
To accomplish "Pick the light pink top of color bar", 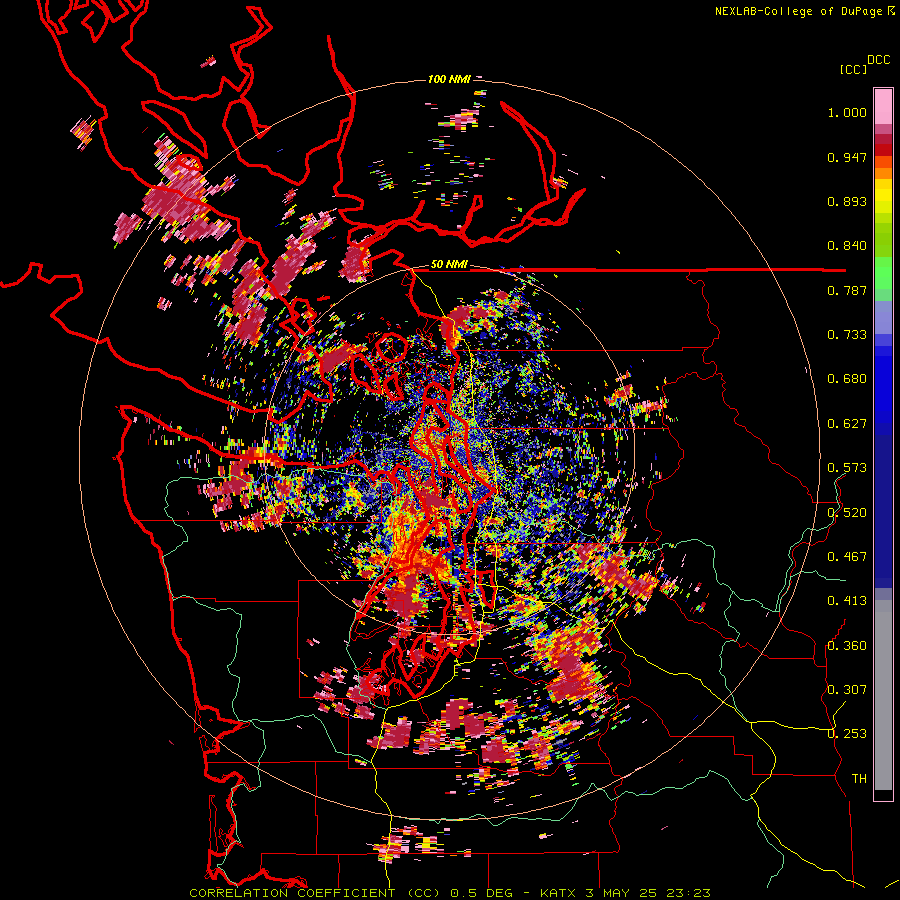I will point(883,106).
